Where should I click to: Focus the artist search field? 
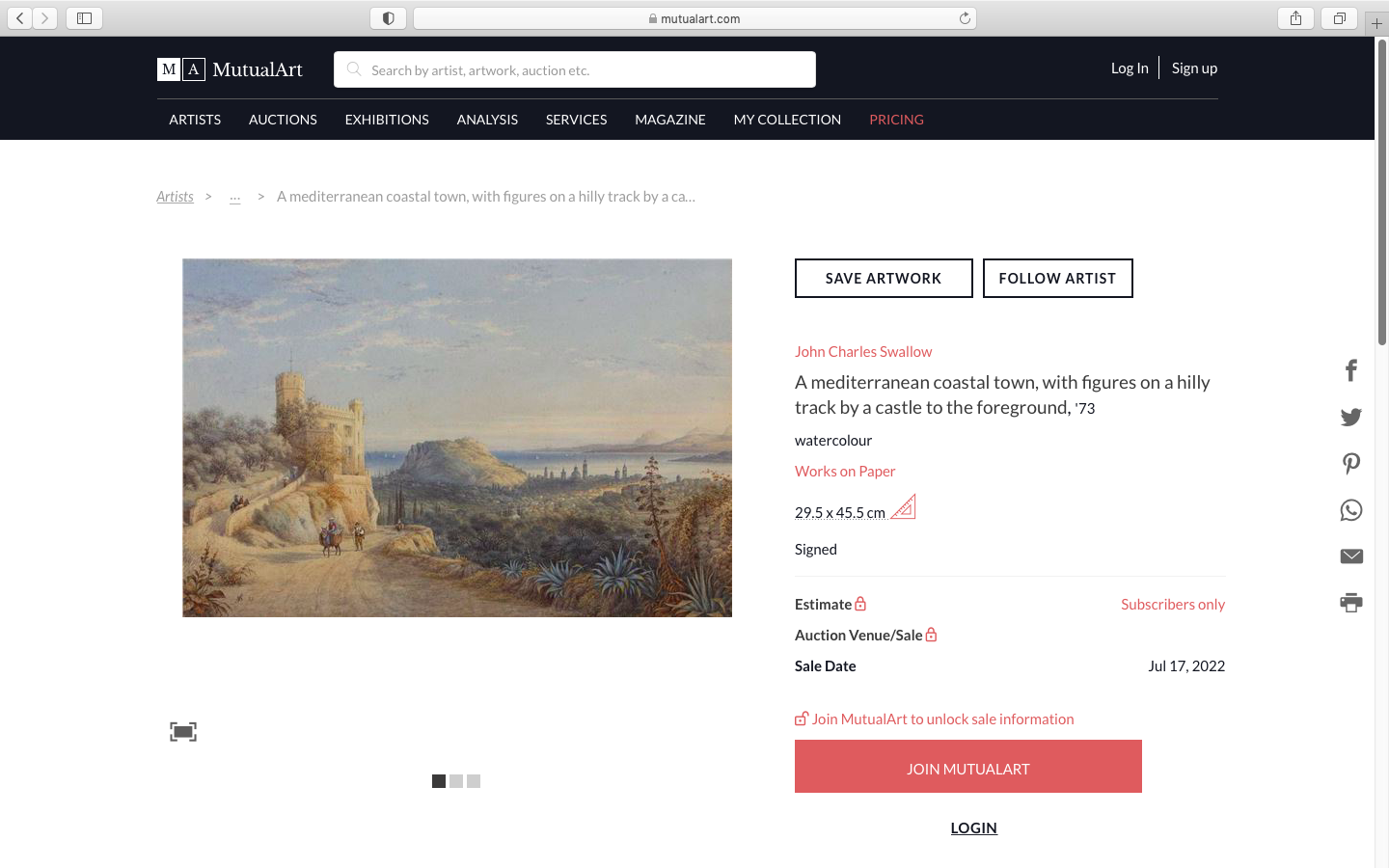point(588,69)
